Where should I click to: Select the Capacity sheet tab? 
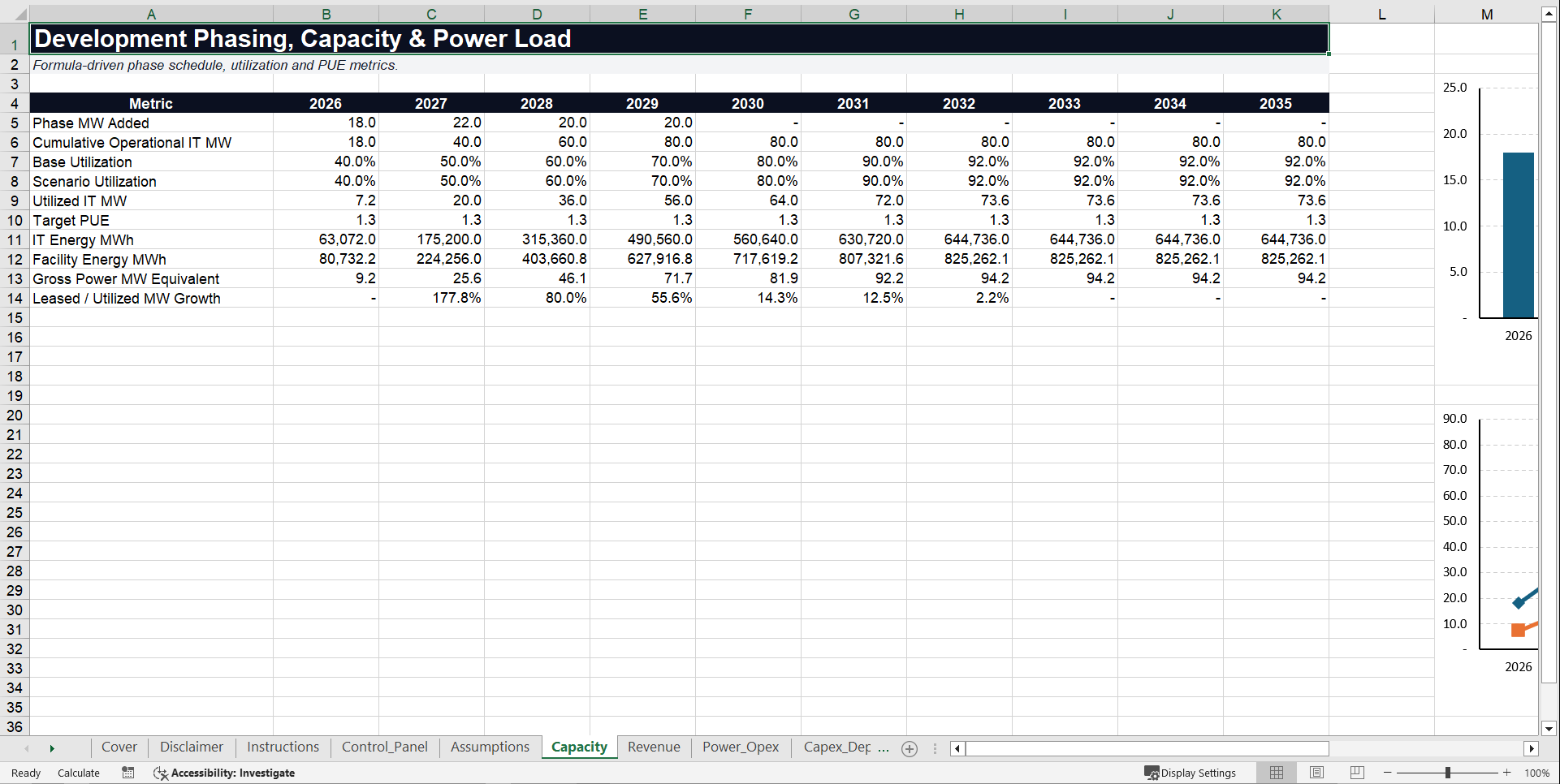click(x=579, y=747)
